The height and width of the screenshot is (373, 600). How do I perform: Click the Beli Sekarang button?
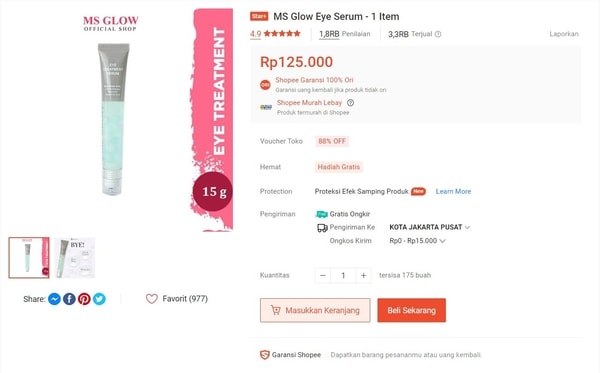click(x=412, y=310)
